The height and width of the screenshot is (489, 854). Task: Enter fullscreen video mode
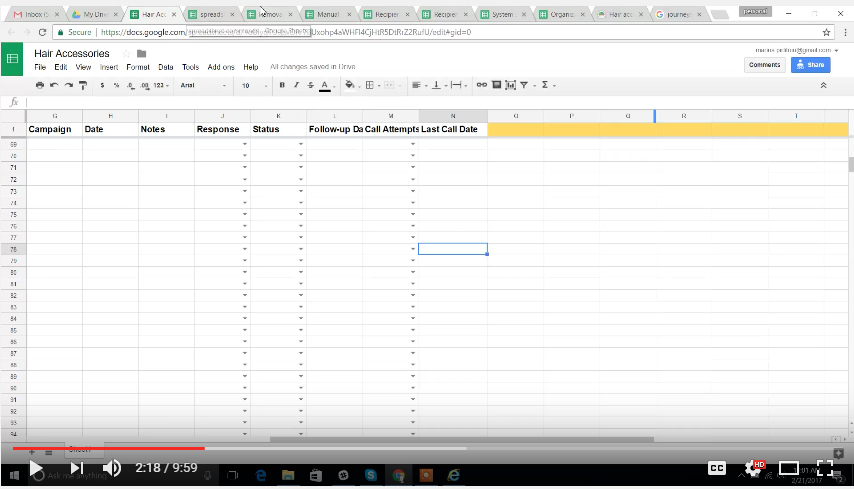click(x=825, y=468)
